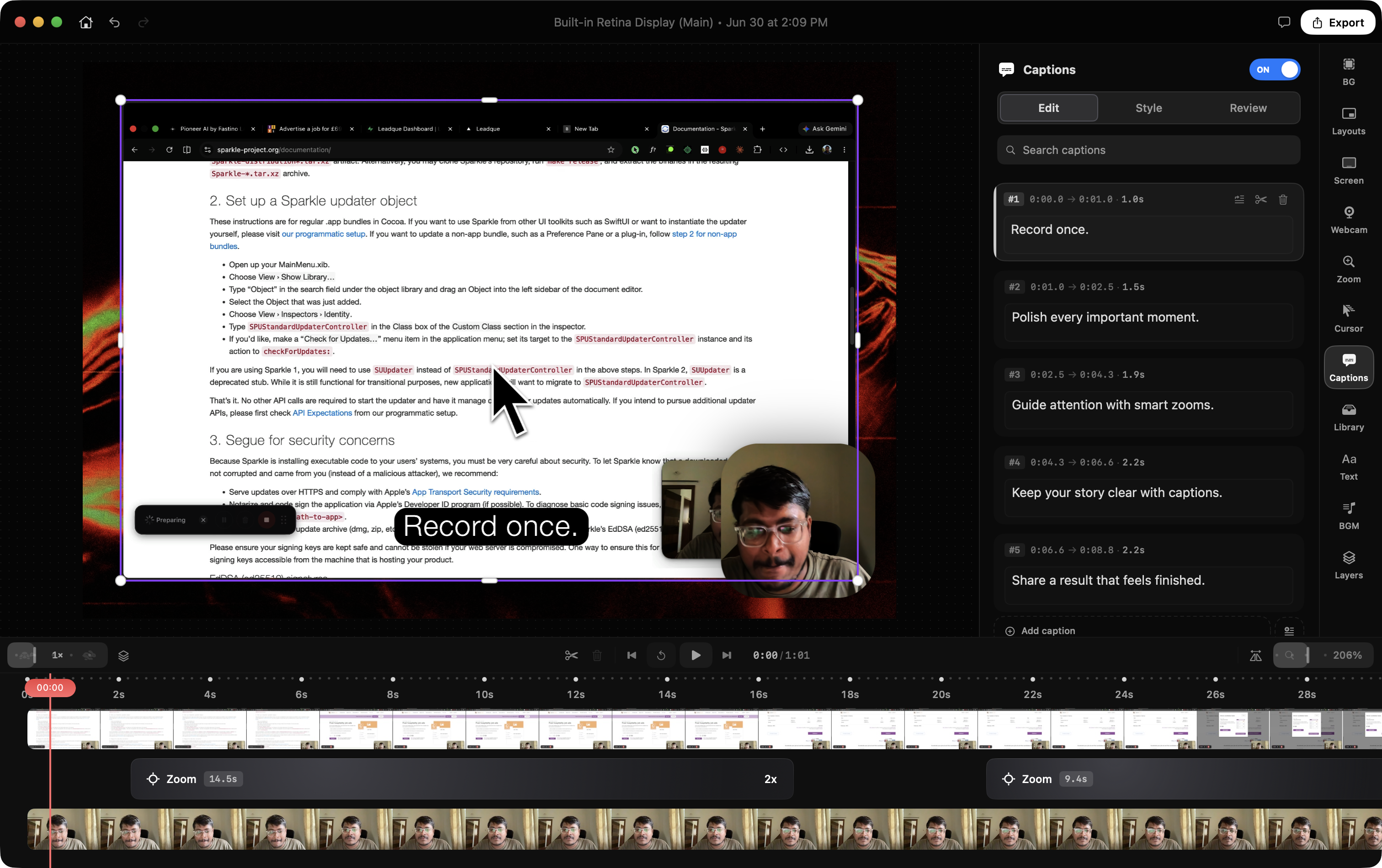Go to the home screen
1382x868 pixels.
[85, 22]
